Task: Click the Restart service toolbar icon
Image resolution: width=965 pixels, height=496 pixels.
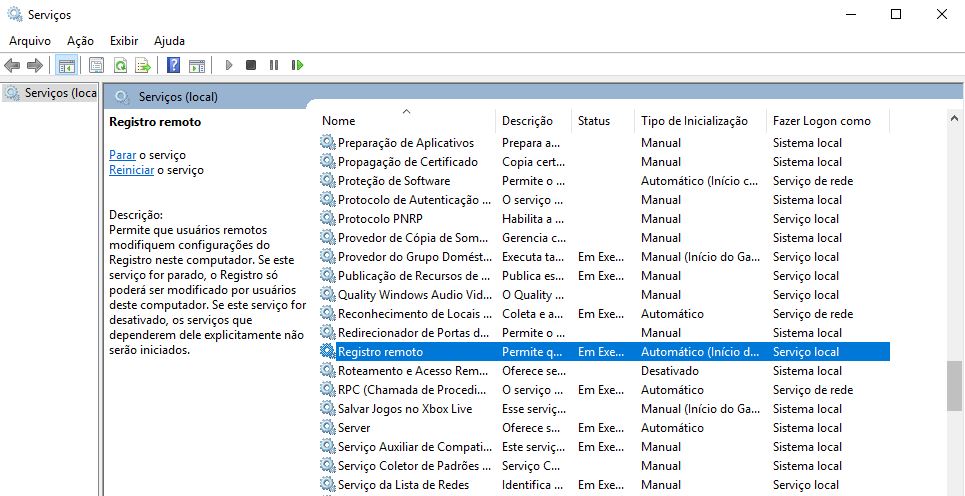Action: click(x=297, y=66)
